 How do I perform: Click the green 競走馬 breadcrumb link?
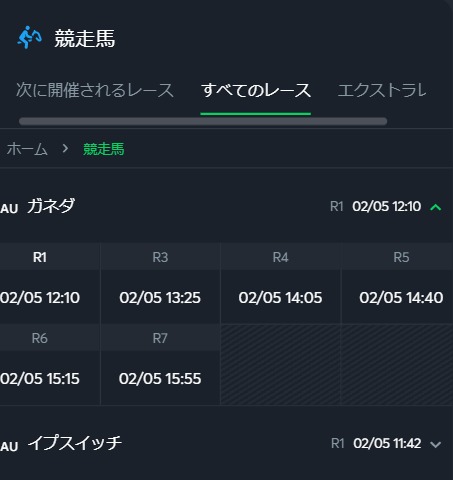[104, 149]
